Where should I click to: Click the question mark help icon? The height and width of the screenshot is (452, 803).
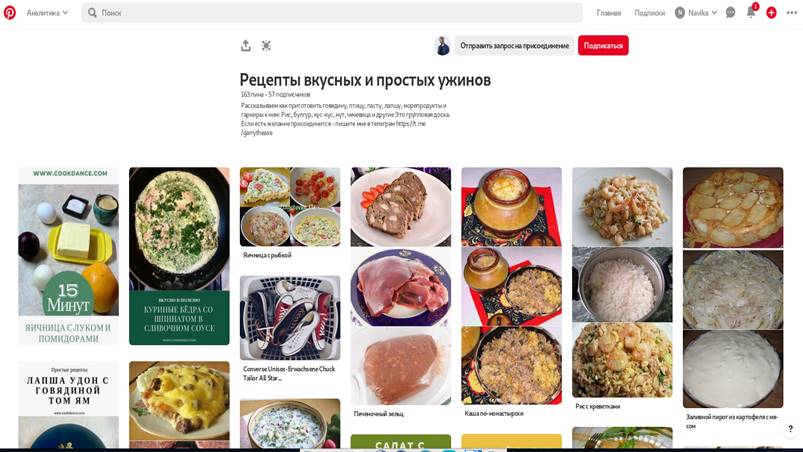click(790, 429)
